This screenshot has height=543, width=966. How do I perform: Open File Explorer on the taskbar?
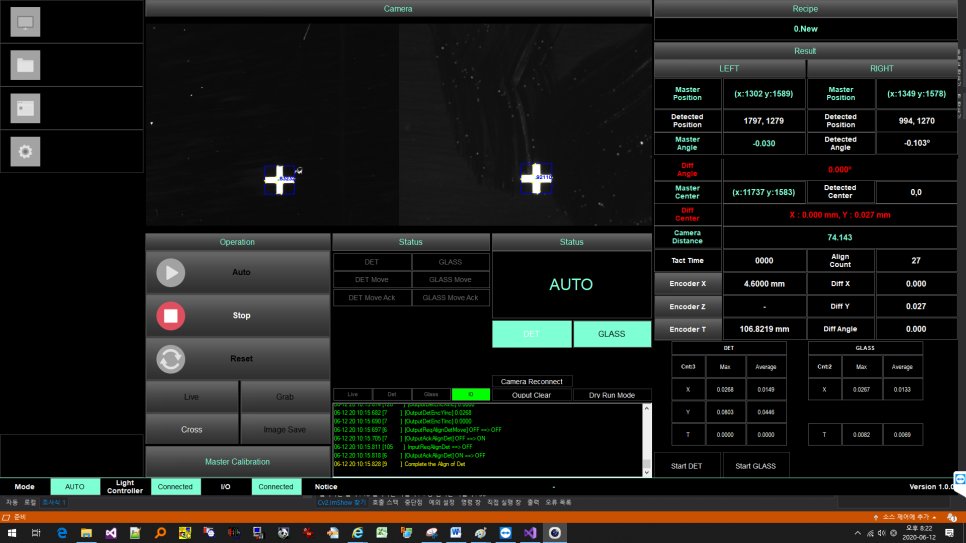pyautogui.click(x=86, y=533)
